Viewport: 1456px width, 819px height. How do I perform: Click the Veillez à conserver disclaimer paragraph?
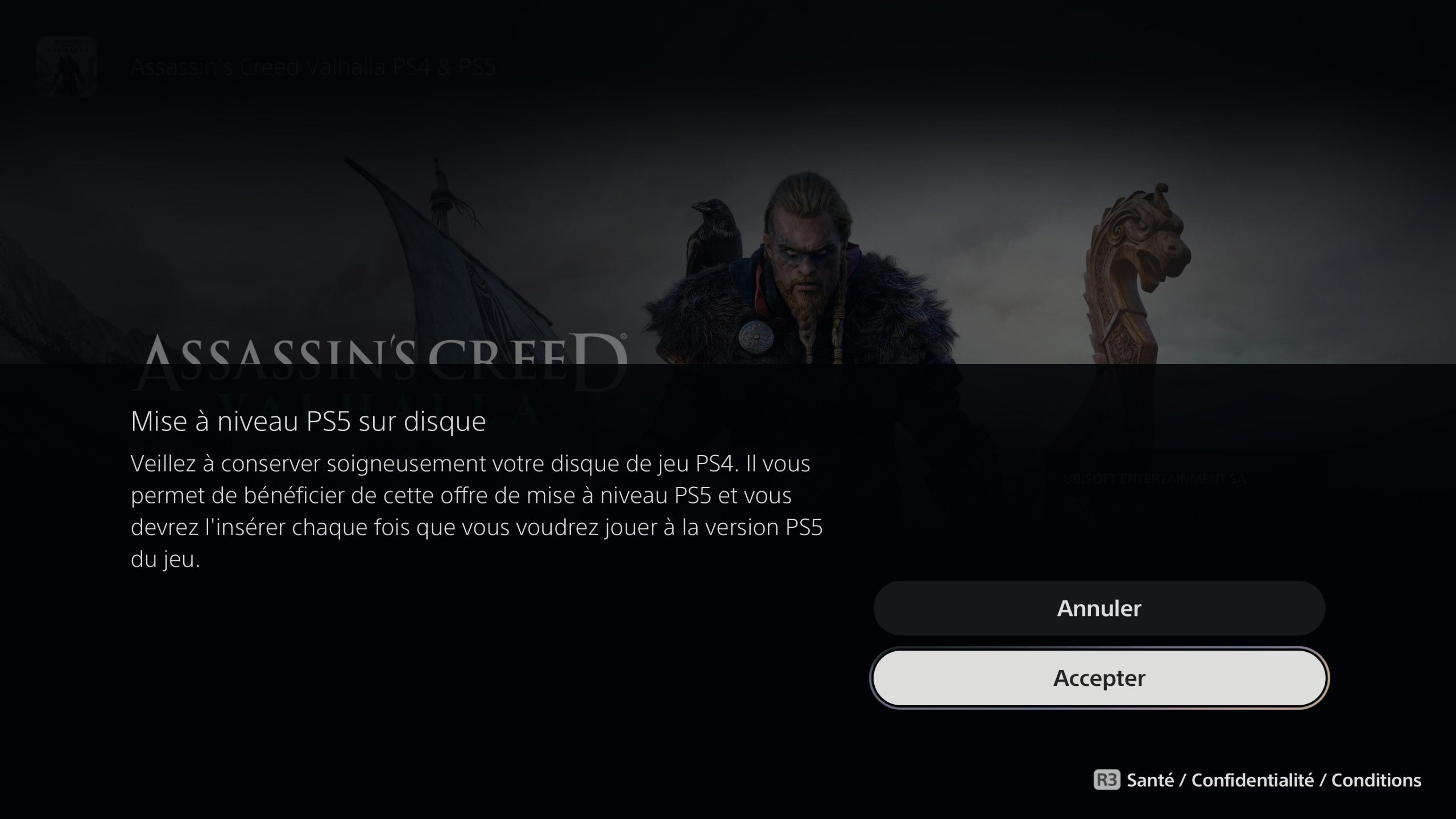(477, 511)
